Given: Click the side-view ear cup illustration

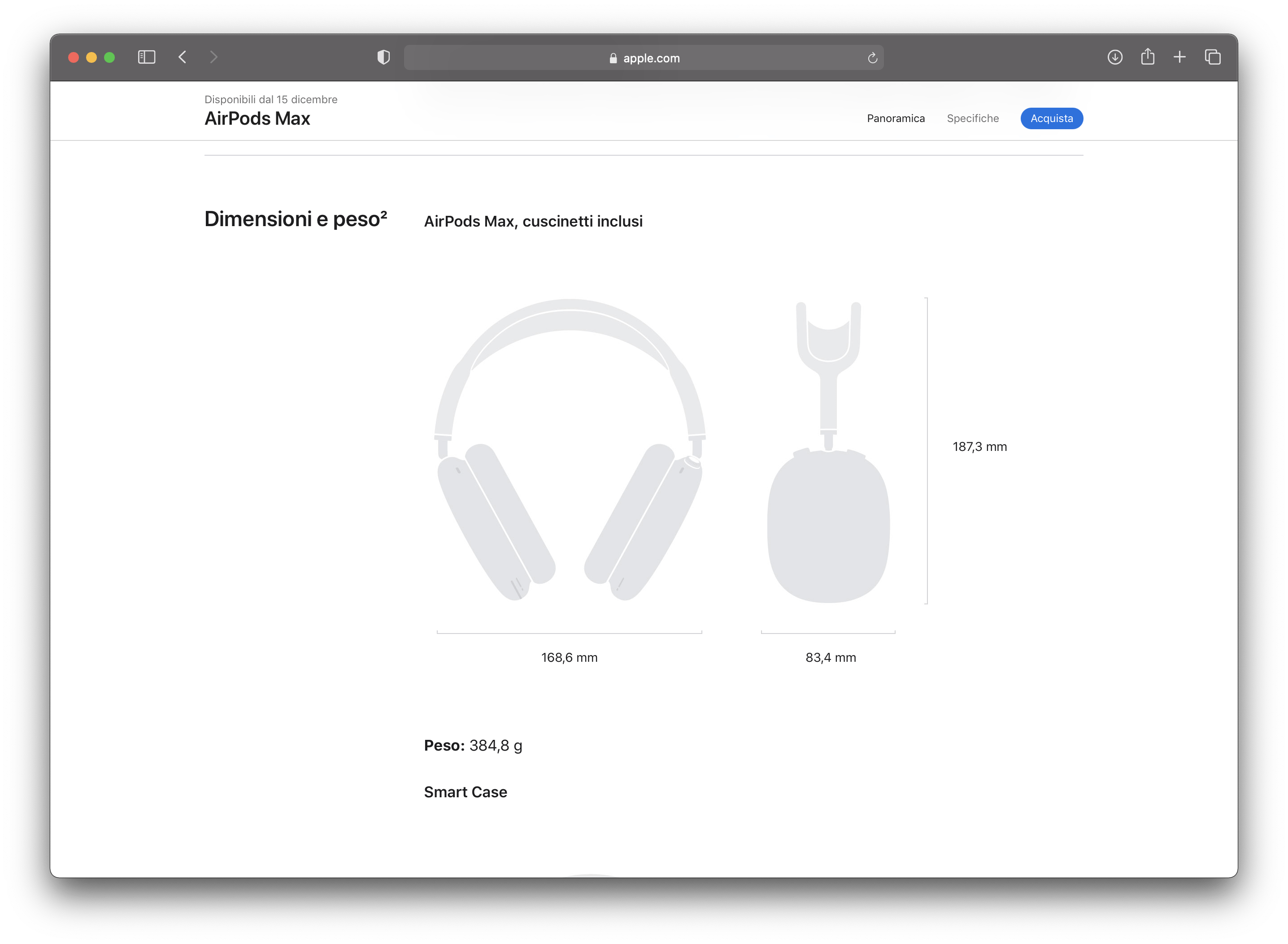Looking at the screenshot, I should (x=828, y=452).
